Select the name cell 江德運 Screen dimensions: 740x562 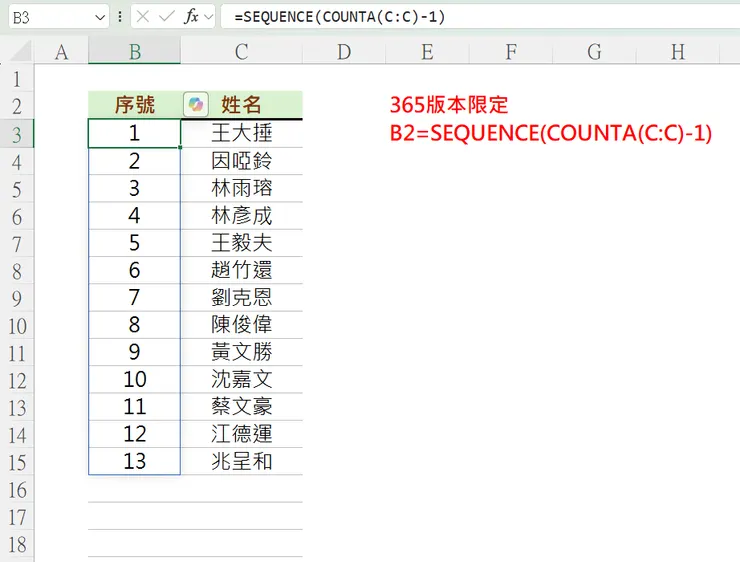(241, 434)
